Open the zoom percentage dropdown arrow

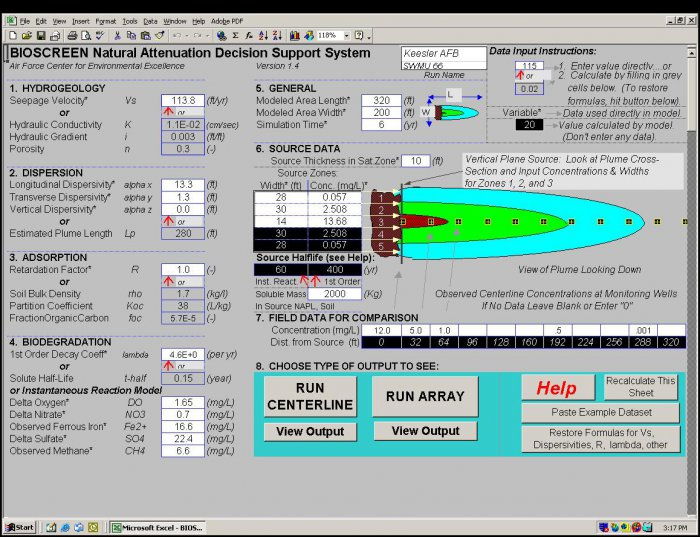346,36
